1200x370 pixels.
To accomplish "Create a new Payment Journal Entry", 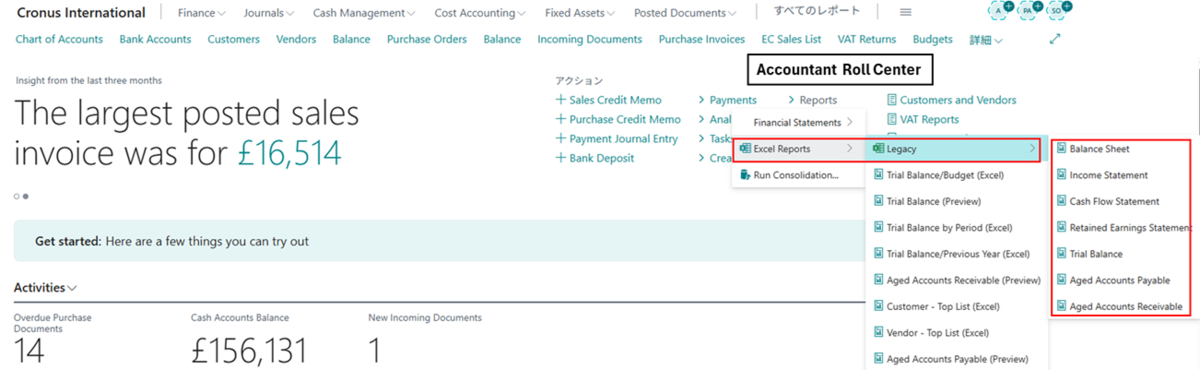I will pos(617,139).
